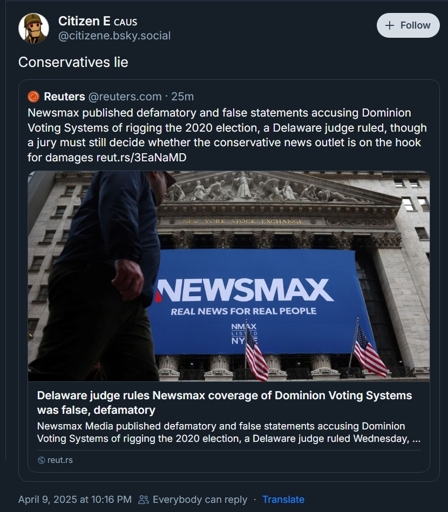This screenshot has height=512, width=448.
Task: Open the 25m timestamp on quoted post
Action: 182,97
